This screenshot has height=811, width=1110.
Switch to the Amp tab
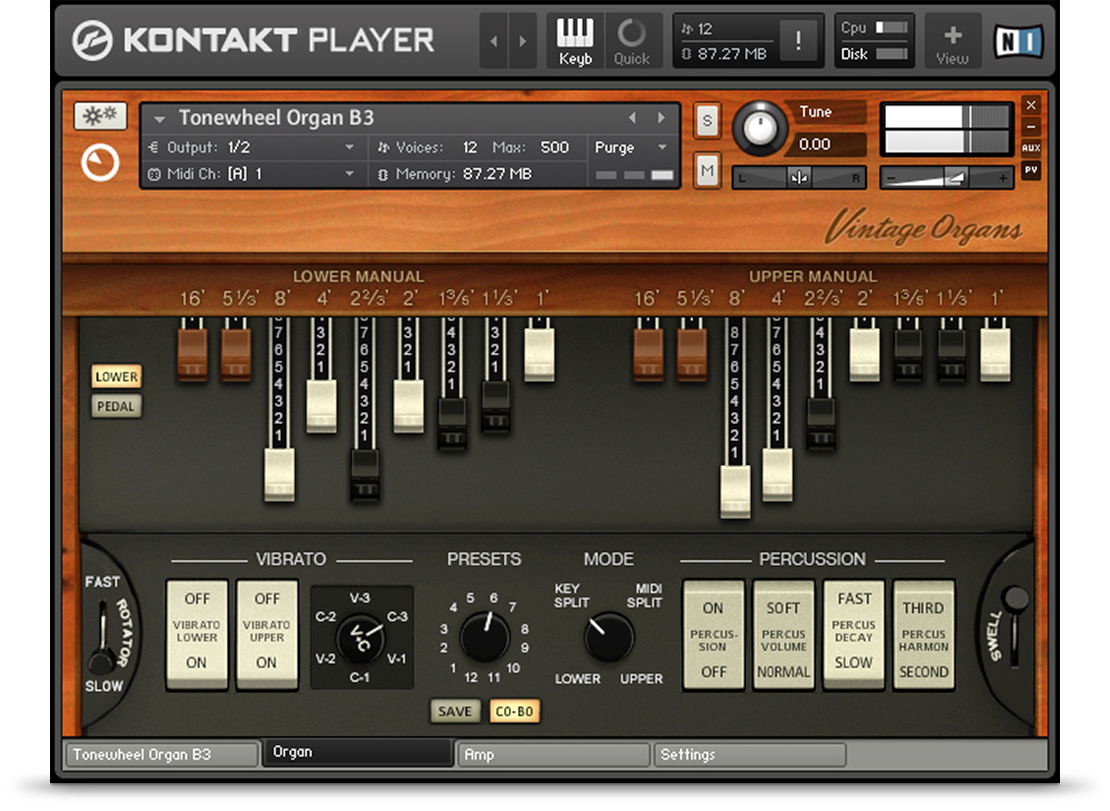[x=553, y=754]
